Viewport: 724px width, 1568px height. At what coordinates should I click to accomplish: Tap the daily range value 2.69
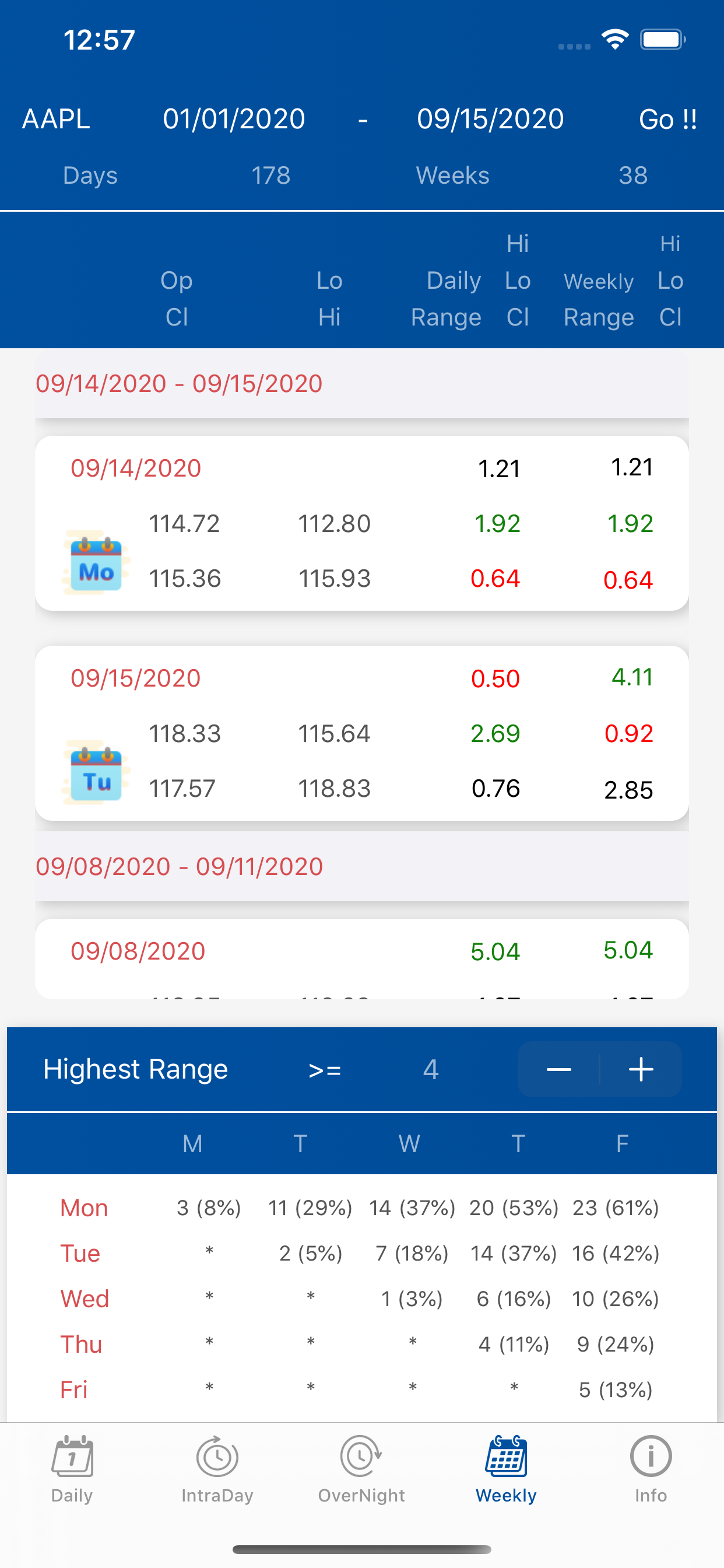495,734
